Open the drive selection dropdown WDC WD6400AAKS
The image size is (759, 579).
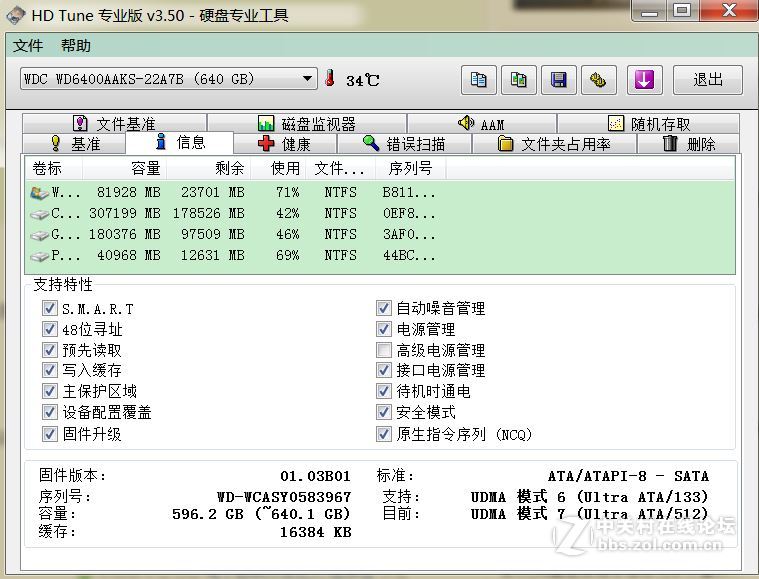click(168, 78)
